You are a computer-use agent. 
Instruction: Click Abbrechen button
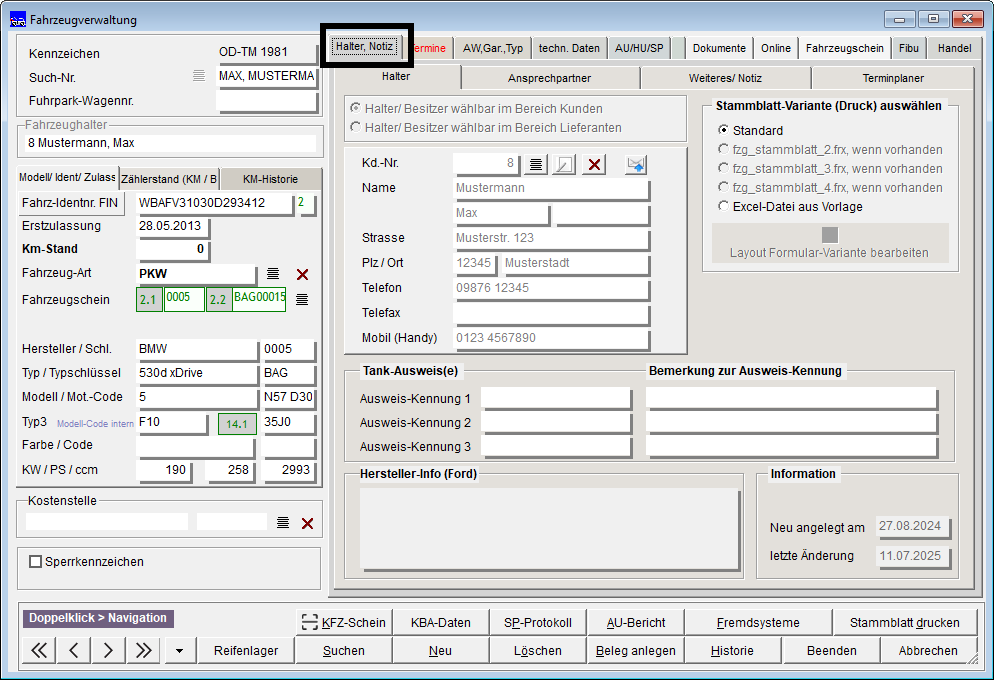click(x=928, y=650)
